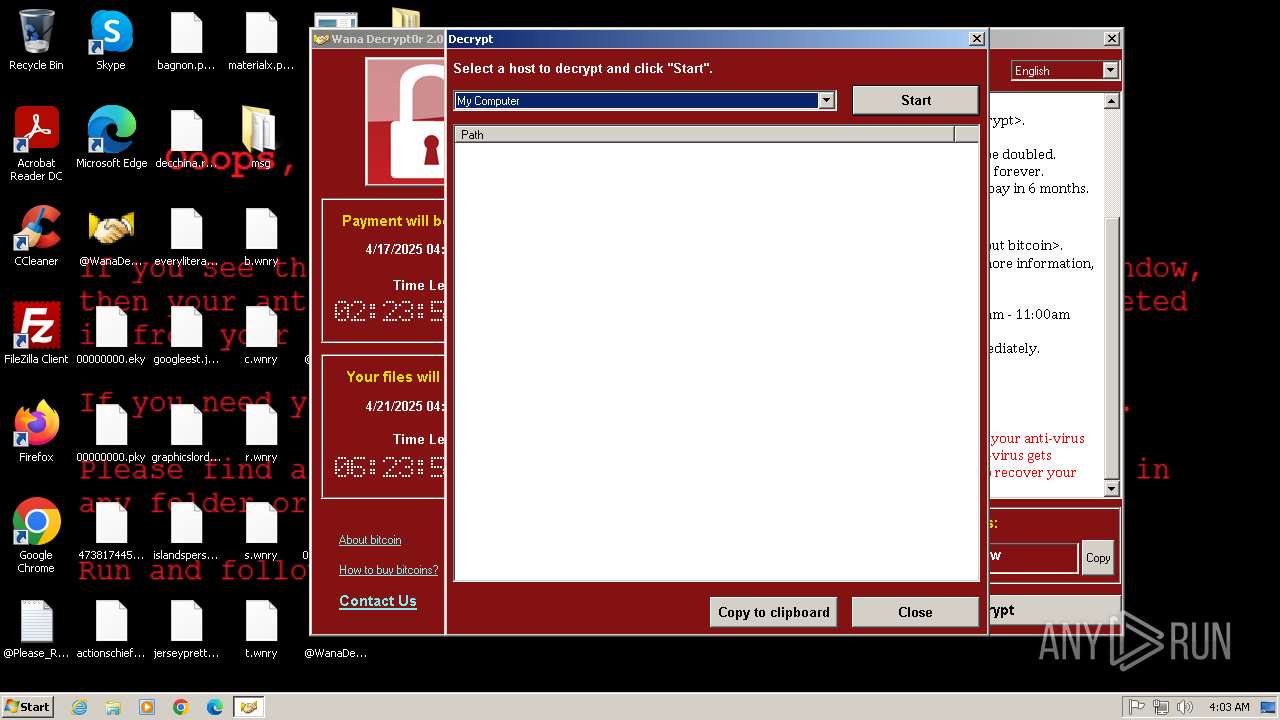
Task: Select the t.wnry file icon
Action: tap(261, 628)
